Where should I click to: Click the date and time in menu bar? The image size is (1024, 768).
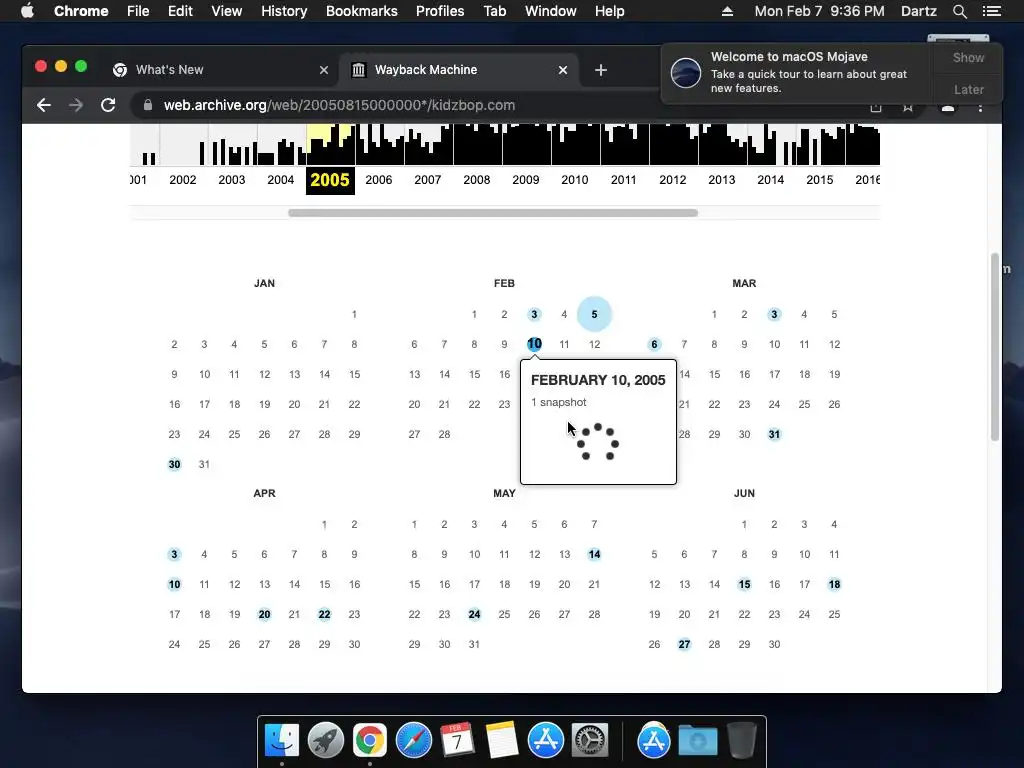click(820, 11)
